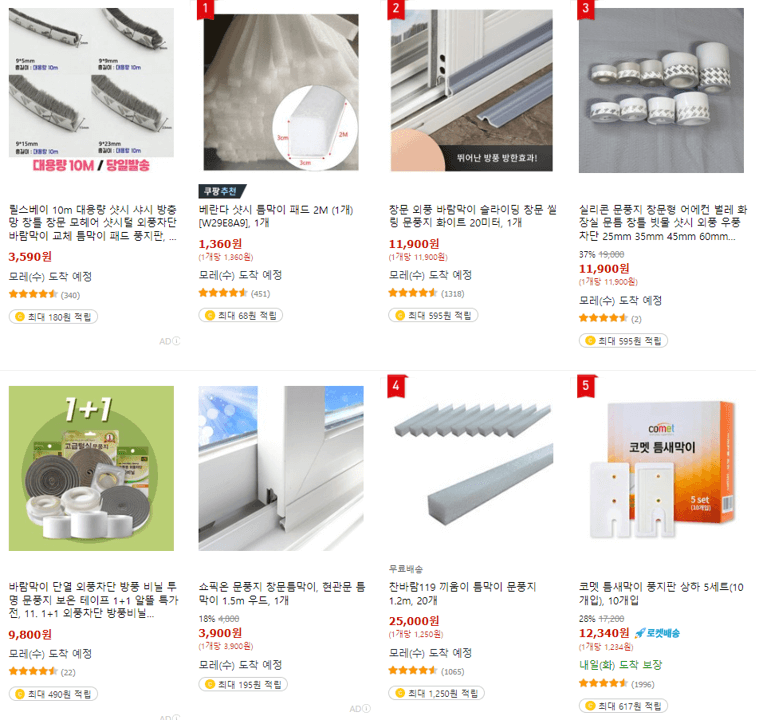The height and width of the screenshot is (720, 767).
Task: Open 코멧 틈새막이 product image
Action: pos(661,468)
